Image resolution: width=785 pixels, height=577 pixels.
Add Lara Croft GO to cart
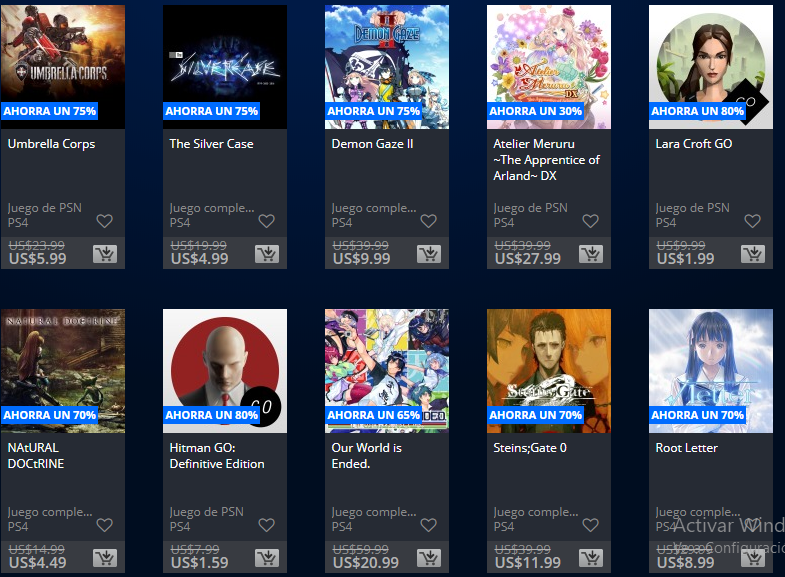coord(753,254)
